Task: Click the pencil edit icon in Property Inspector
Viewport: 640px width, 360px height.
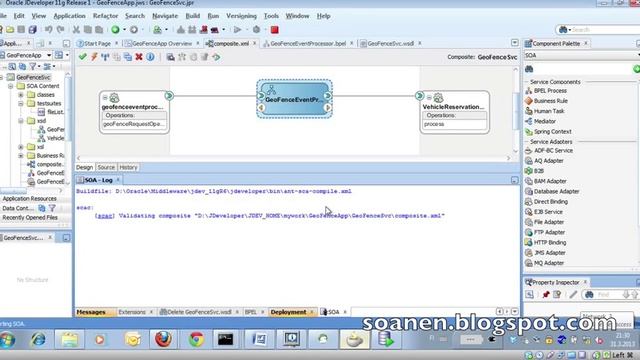Action: [x=573, y=294]
